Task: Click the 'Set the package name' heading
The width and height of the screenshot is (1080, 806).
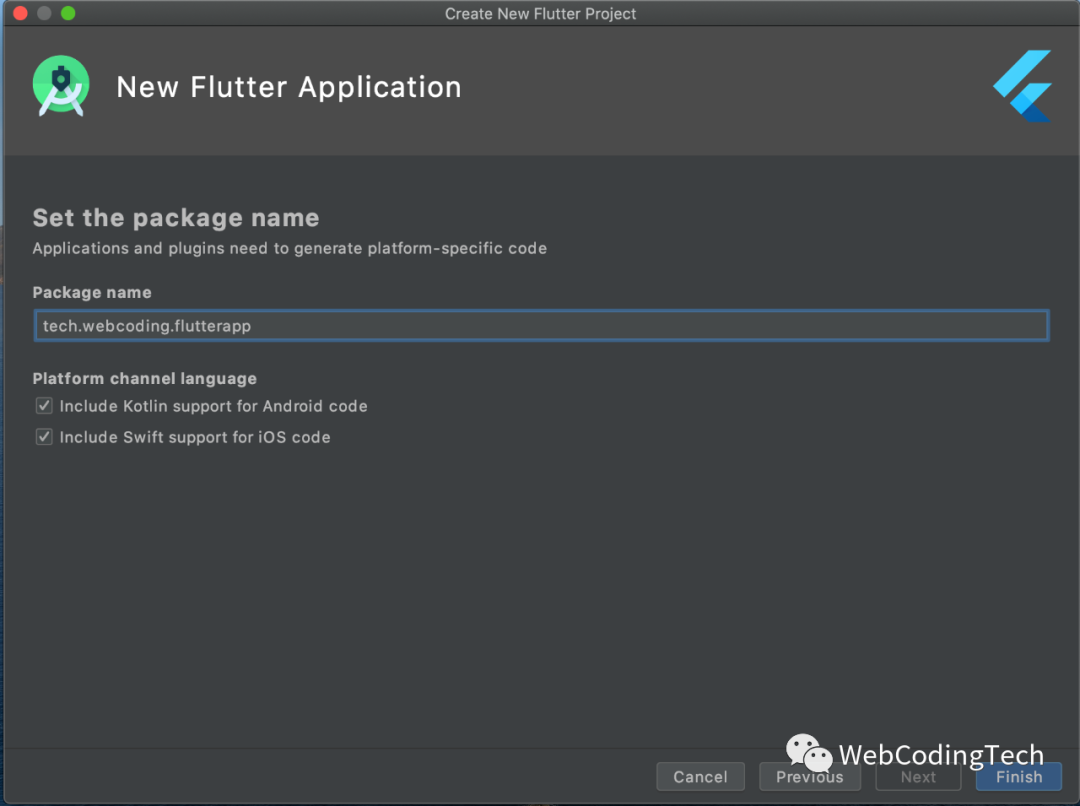Action: coord(176,218)
